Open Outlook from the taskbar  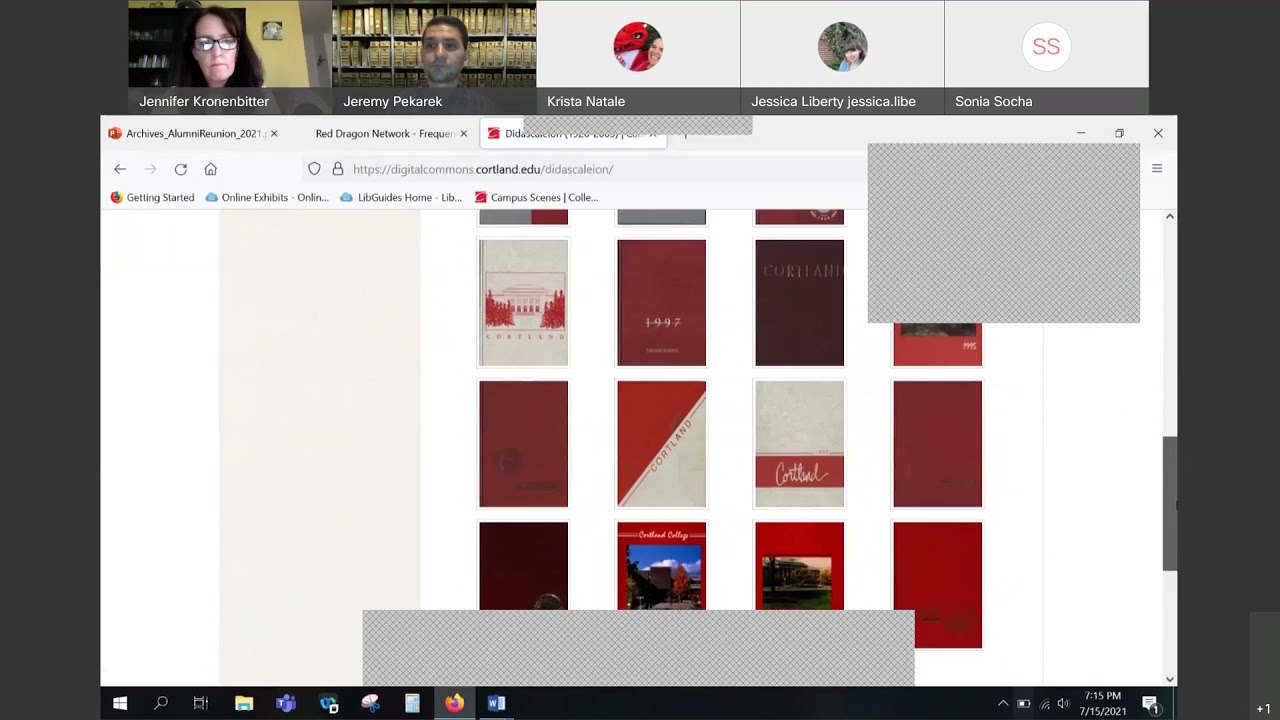[329, 703]
